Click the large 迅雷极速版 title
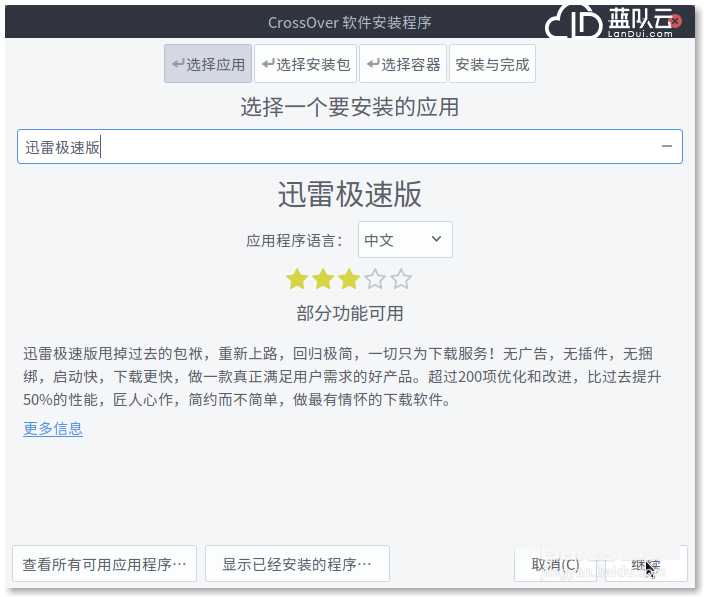The height and width of the screenshot is (597, 704). [x=350, y=194]
